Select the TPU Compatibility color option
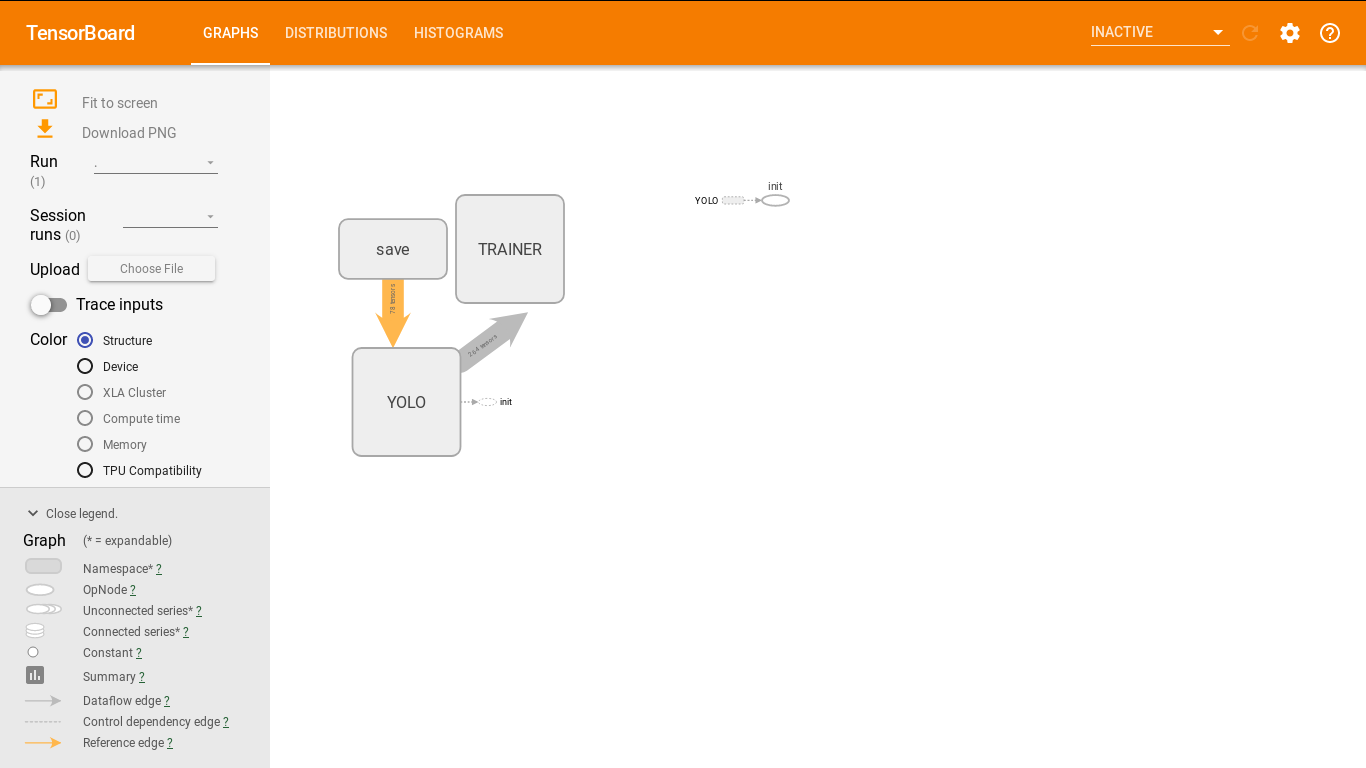 pyautogui.click(x=85, y=470)
